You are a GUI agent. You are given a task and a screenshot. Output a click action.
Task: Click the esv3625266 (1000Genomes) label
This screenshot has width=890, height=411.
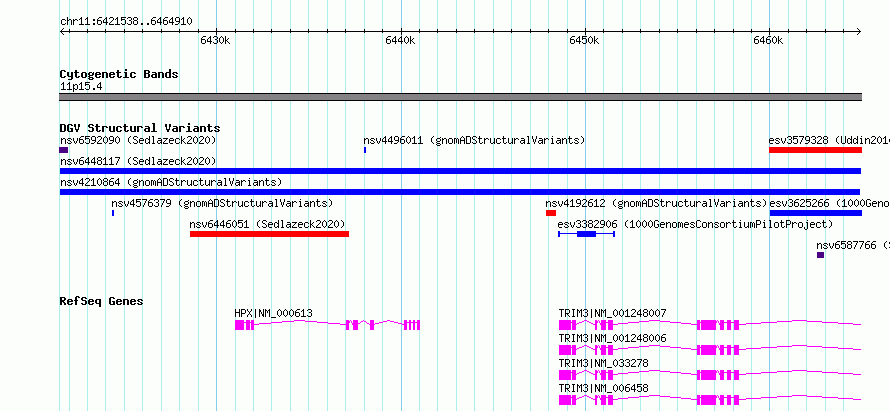click(x=829, y=203)
